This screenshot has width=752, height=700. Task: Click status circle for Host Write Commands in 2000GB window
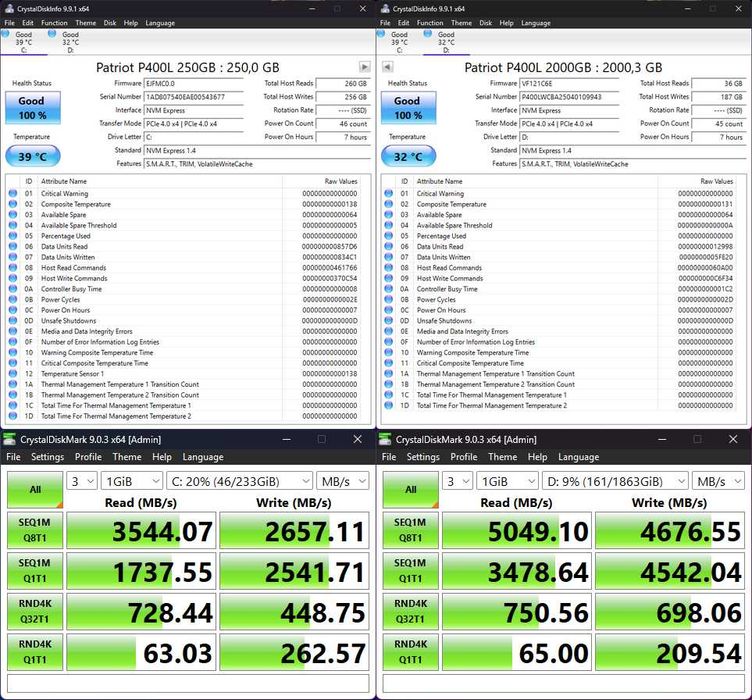388,278
